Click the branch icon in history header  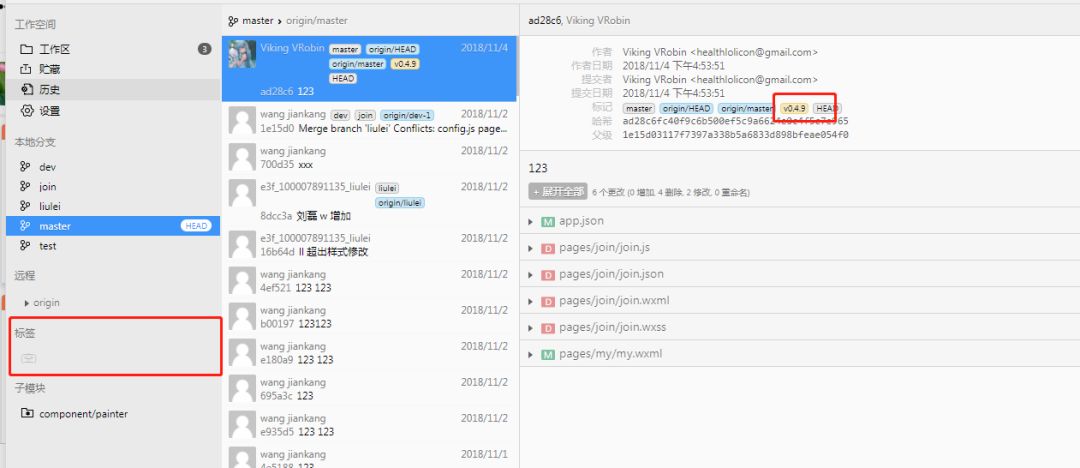coord(233,21)
